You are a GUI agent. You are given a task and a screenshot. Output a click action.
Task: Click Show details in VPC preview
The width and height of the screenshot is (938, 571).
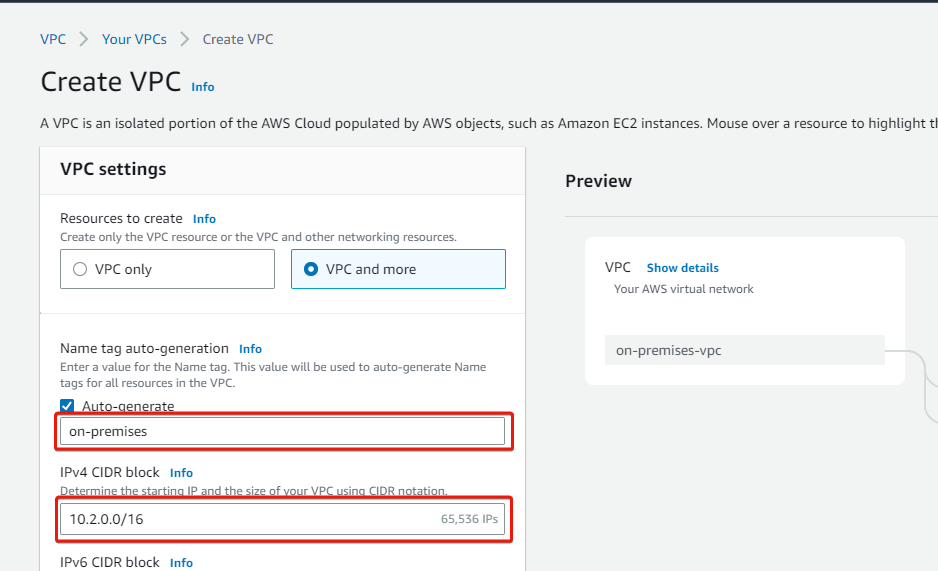[x=683, y=268]
